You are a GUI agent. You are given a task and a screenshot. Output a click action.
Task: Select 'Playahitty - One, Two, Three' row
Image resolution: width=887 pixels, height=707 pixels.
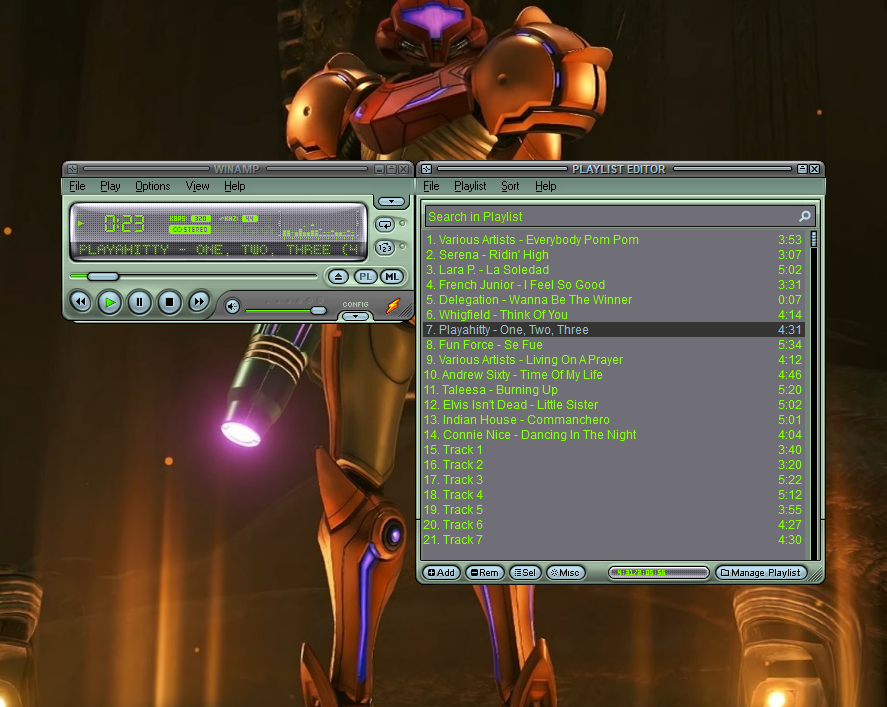[613, 330]
